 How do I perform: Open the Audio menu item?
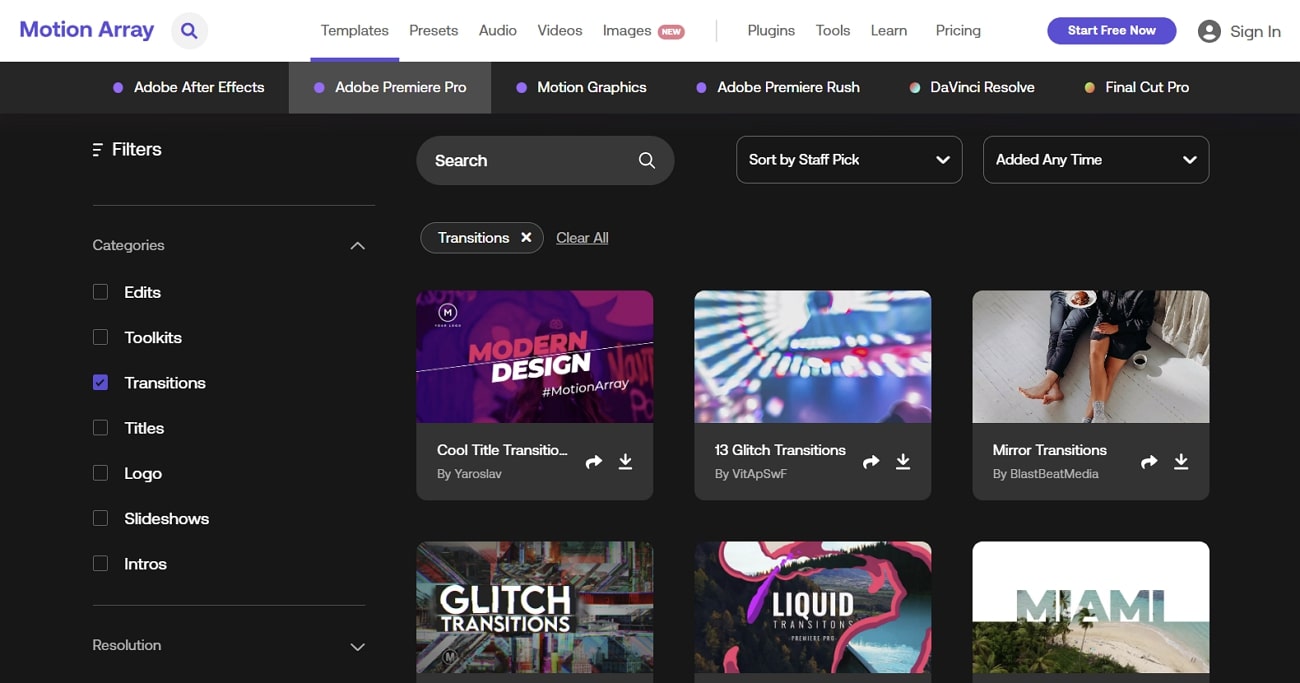(497, 31)
